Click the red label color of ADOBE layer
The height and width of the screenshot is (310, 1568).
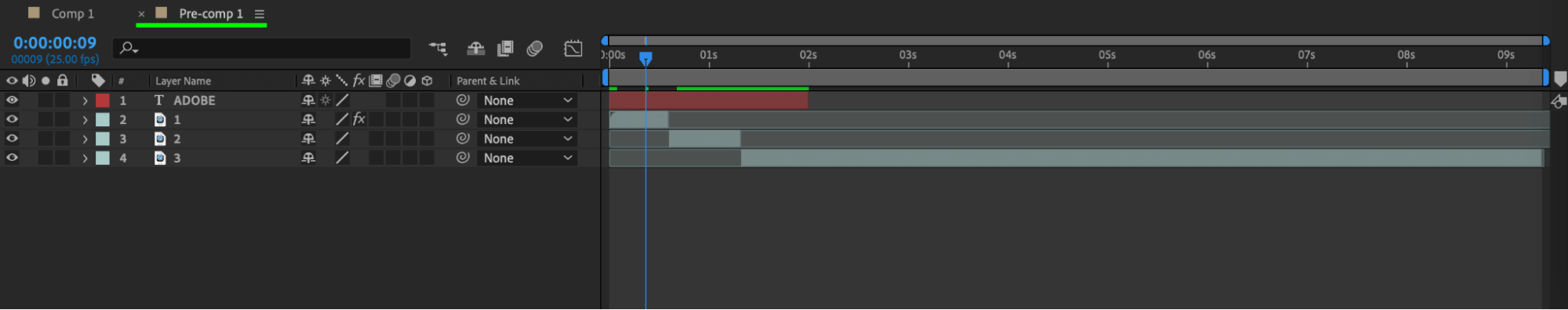coord(103,100)
